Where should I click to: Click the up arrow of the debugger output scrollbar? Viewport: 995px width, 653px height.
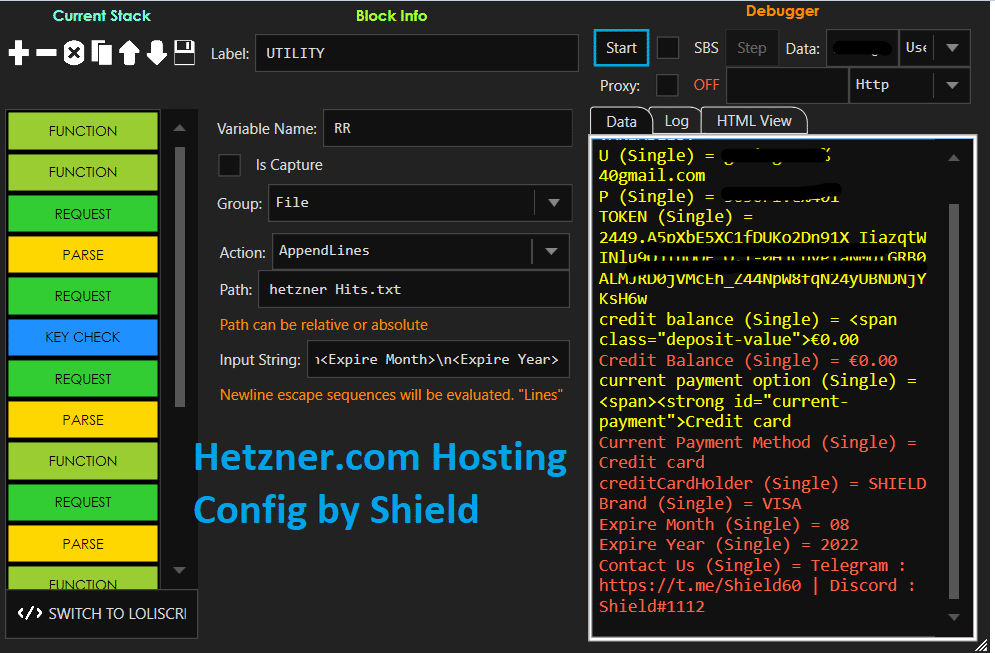pos(954,158)
